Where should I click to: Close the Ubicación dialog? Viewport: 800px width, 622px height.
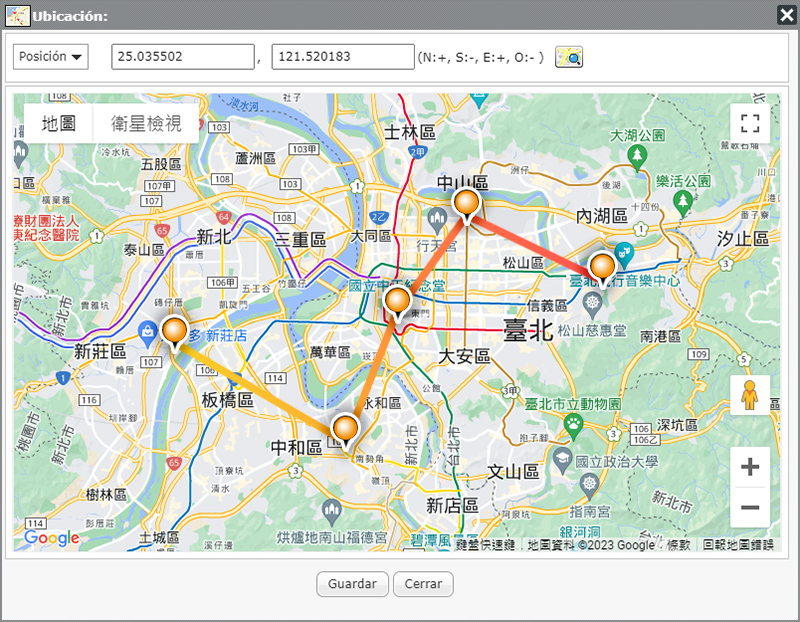[x=786, y=15]
